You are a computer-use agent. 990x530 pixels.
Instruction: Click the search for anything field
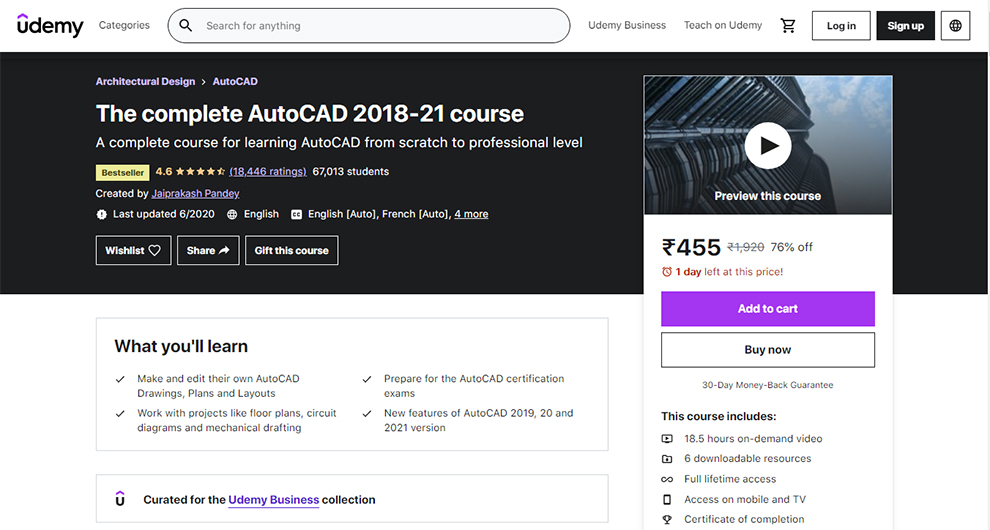tap(380, 26)
